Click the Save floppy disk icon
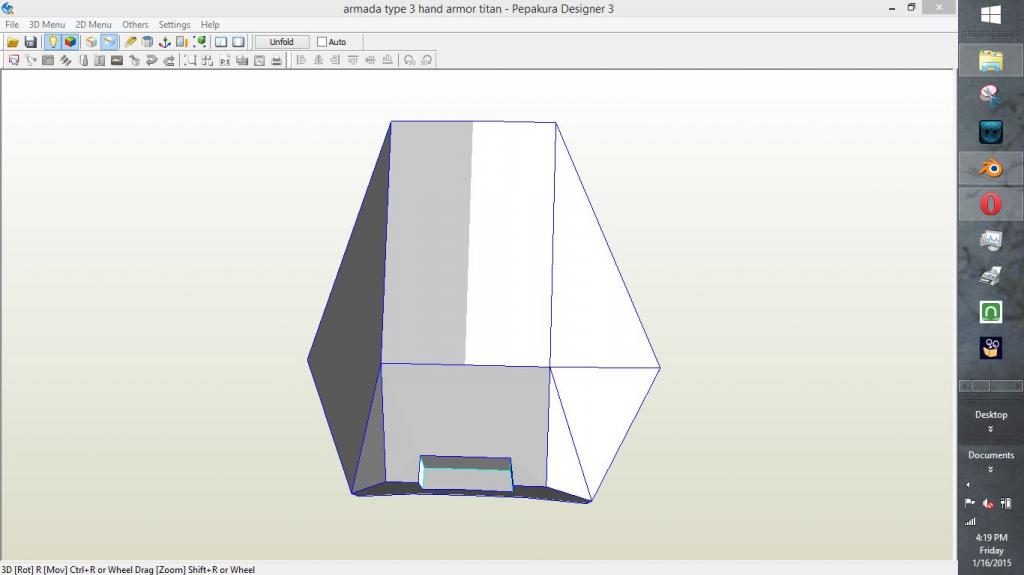The height and width of the screenshot is (575, 1024). click(x=30, y=42)
